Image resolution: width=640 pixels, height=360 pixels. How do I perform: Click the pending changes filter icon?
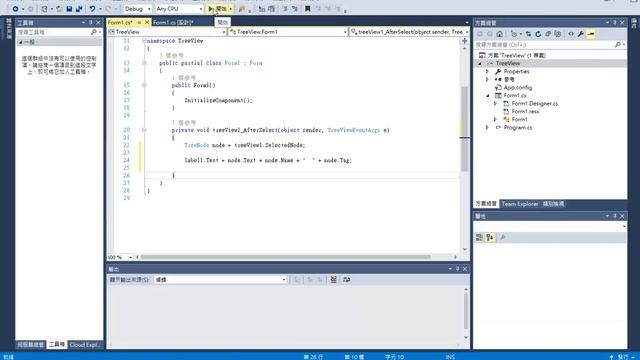pos(514,34)
